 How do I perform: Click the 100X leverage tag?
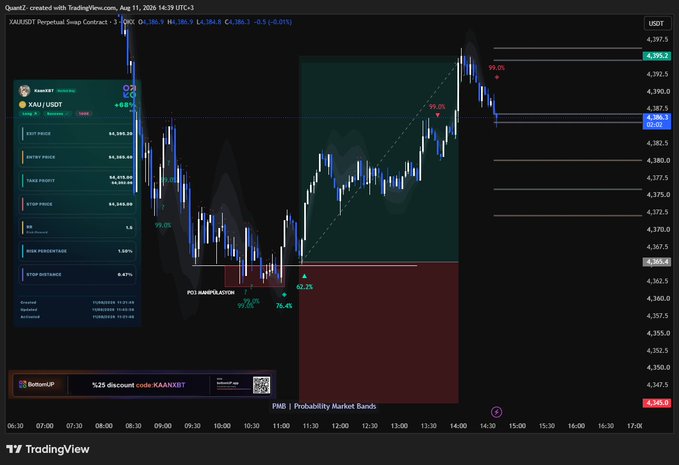(83, 113)
